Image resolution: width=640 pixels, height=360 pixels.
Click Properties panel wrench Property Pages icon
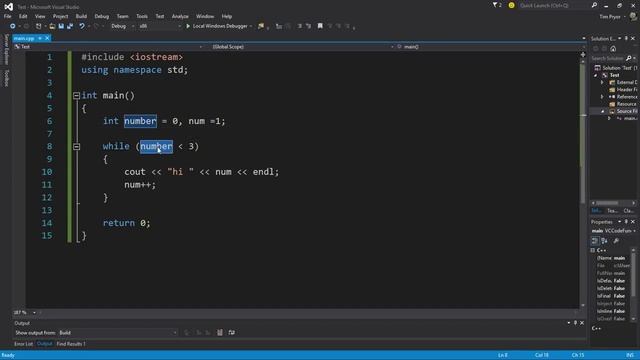point(616,241)
